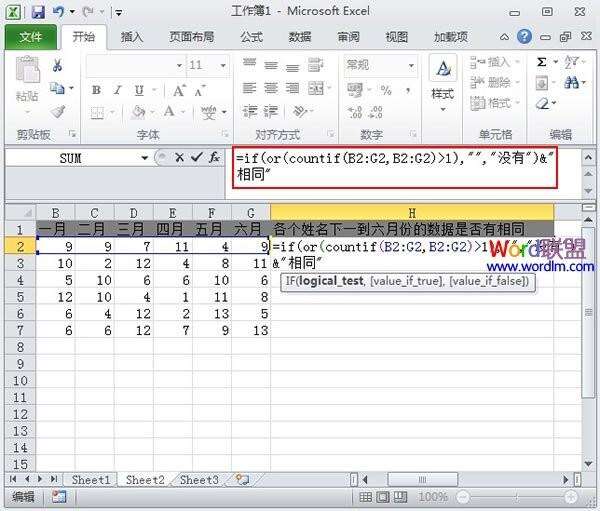Open Customize Quick Access Toolbar dropdown

click(x=119, y=13)
